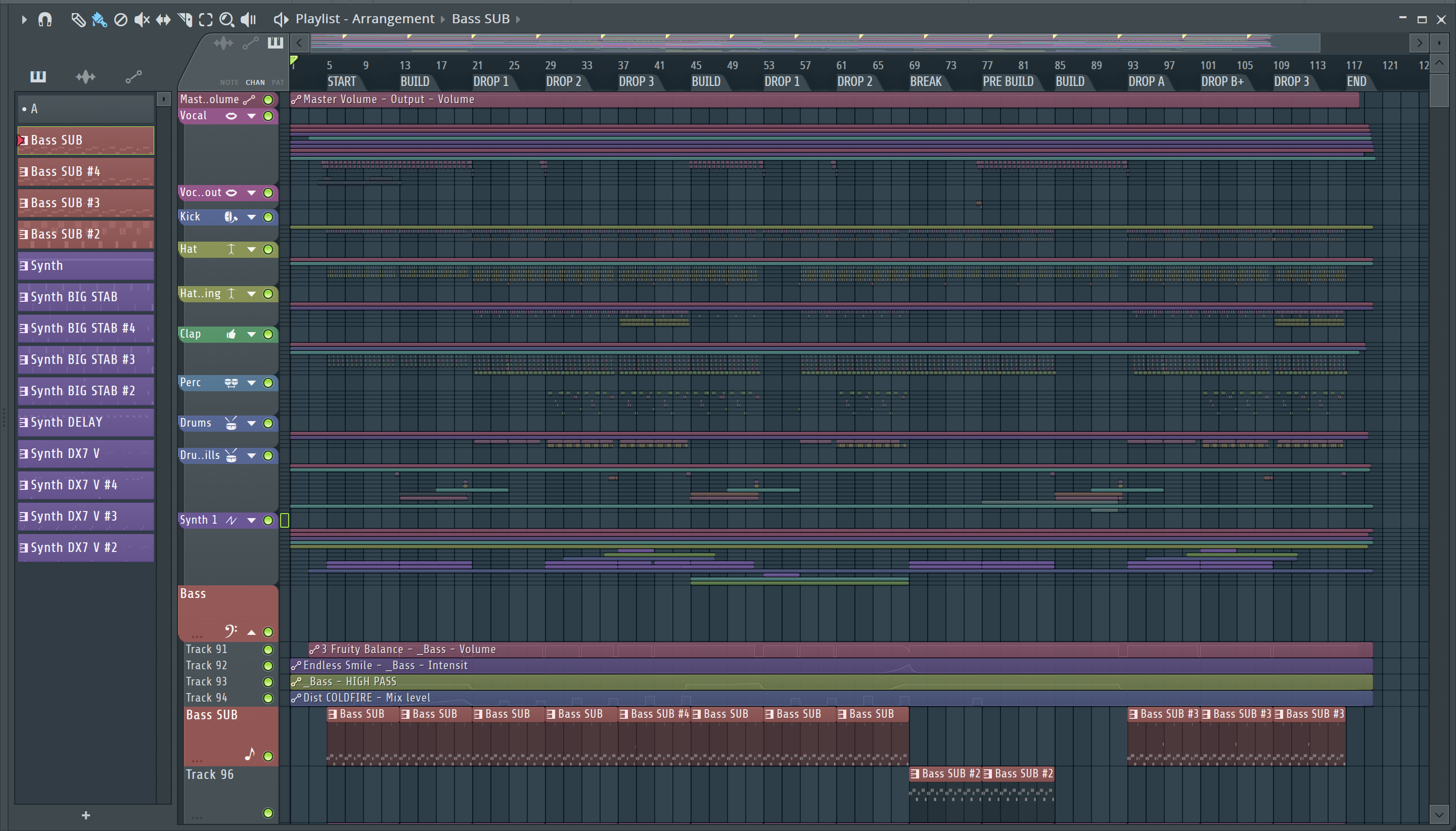Show pattern clips in the picker panel
This screenshot has width=1456, height=831.
tap(38, 76)
